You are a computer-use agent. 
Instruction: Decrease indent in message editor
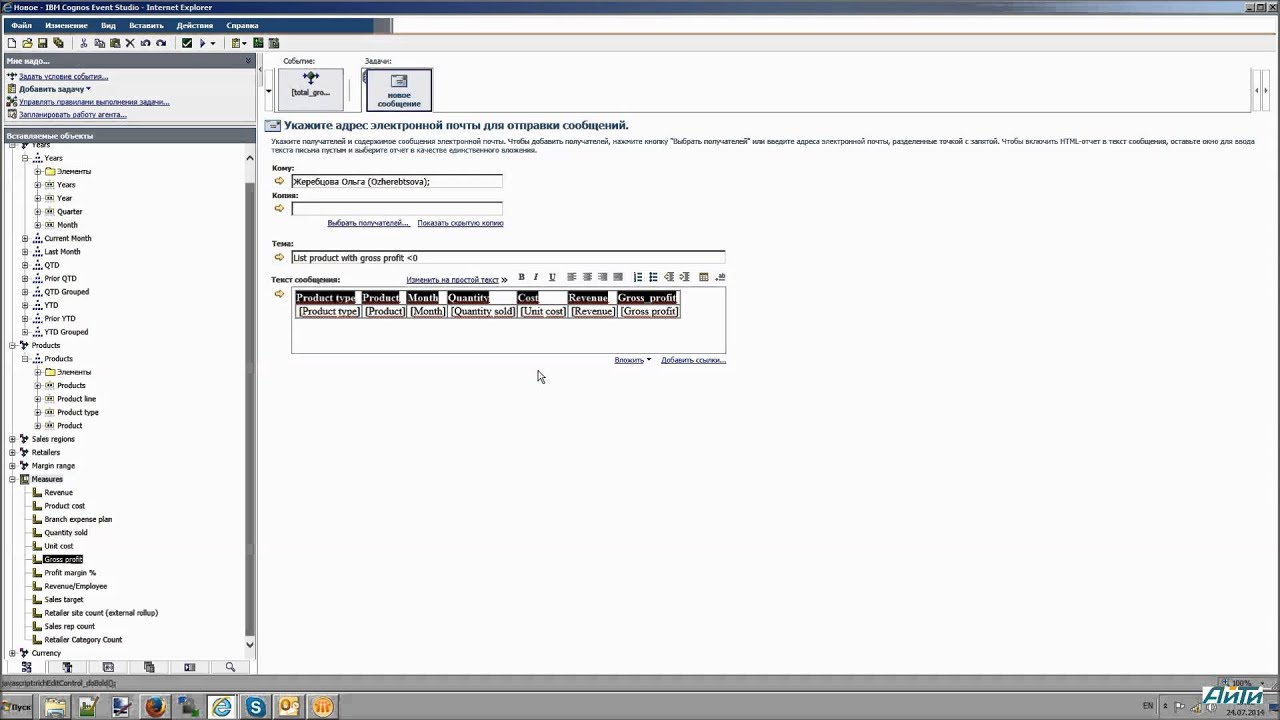point(669,277)
